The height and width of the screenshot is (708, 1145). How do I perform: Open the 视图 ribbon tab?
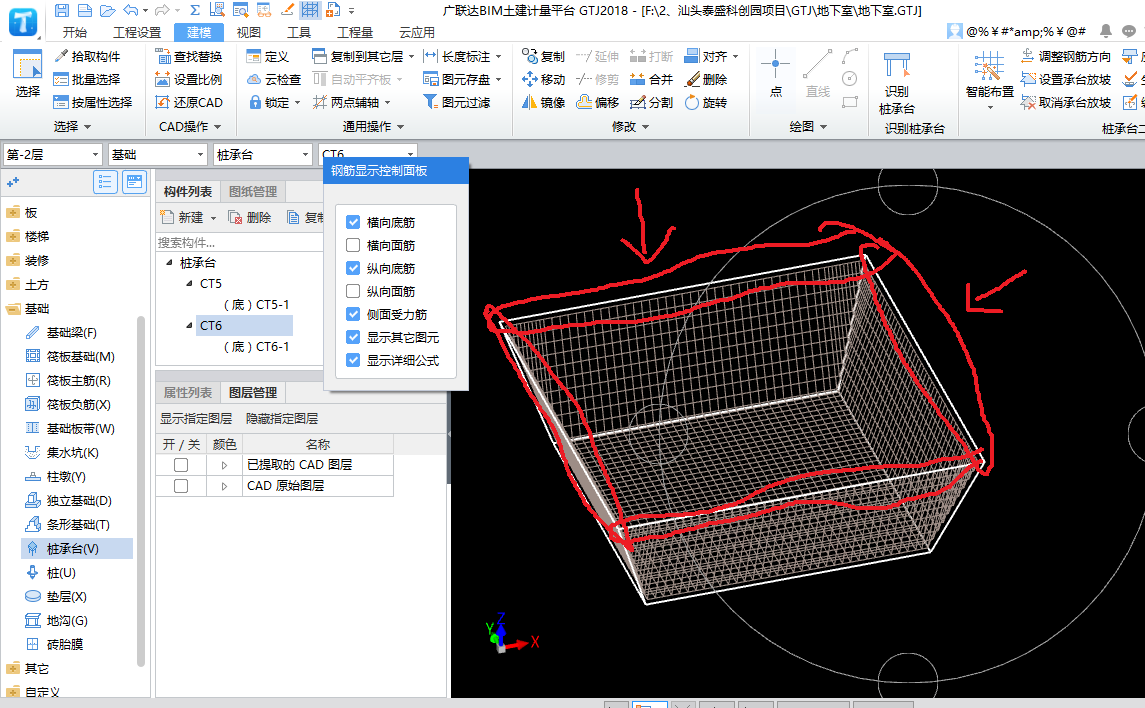(x=248, y=32)
